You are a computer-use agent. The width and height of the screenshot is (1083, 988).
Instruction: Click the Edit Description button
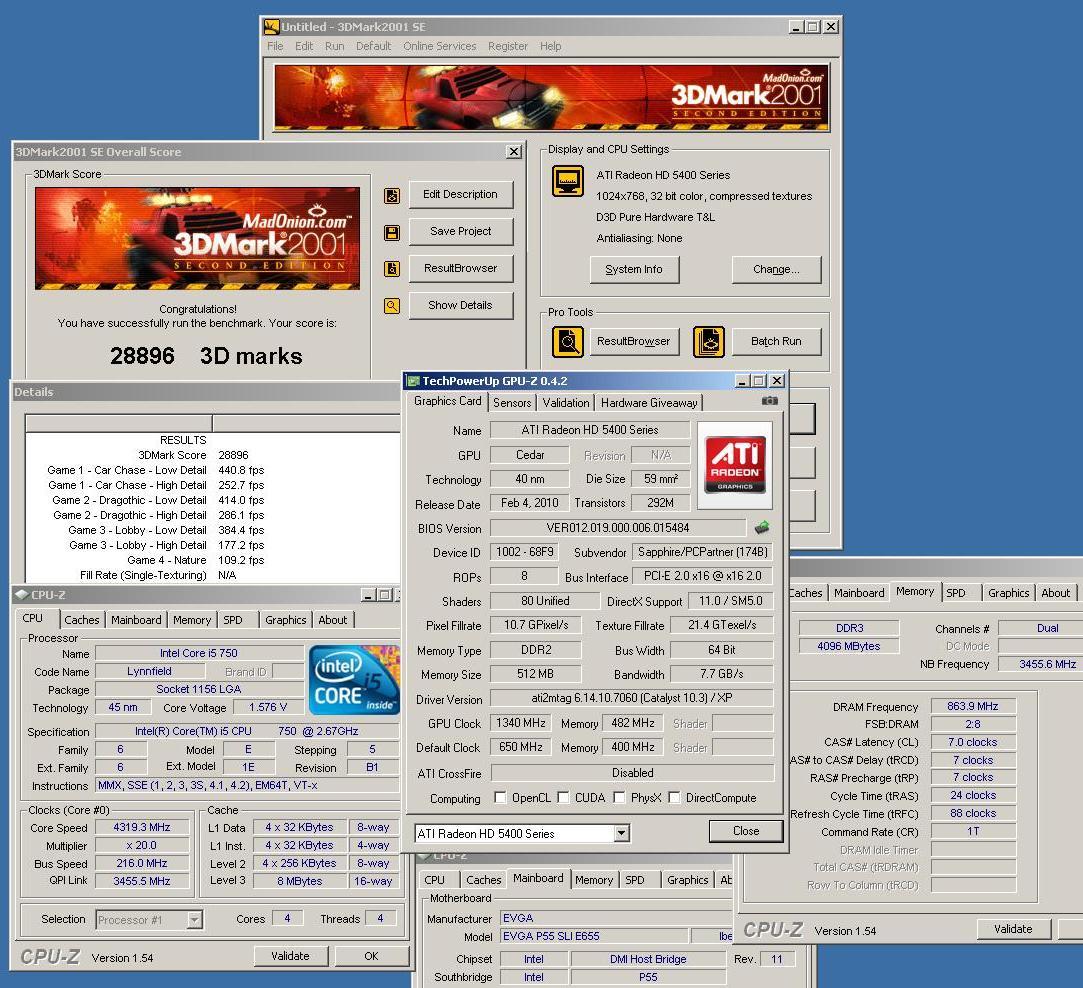point(461,195)
